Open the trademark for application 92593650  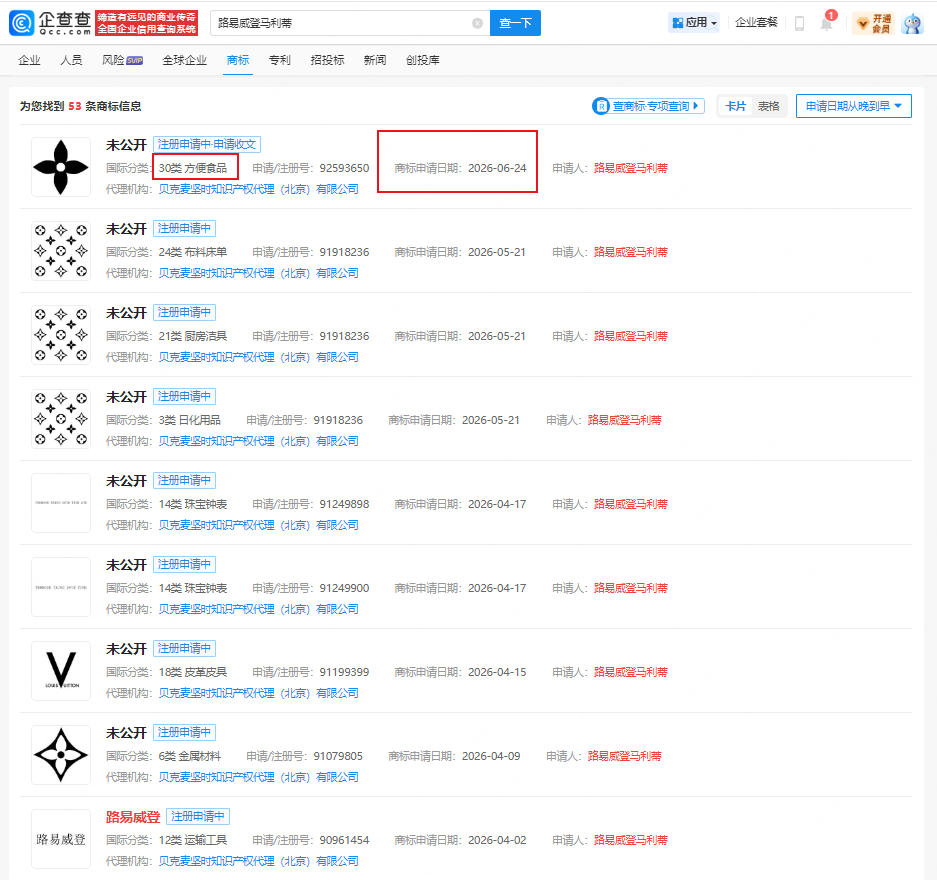click(61, 167)
